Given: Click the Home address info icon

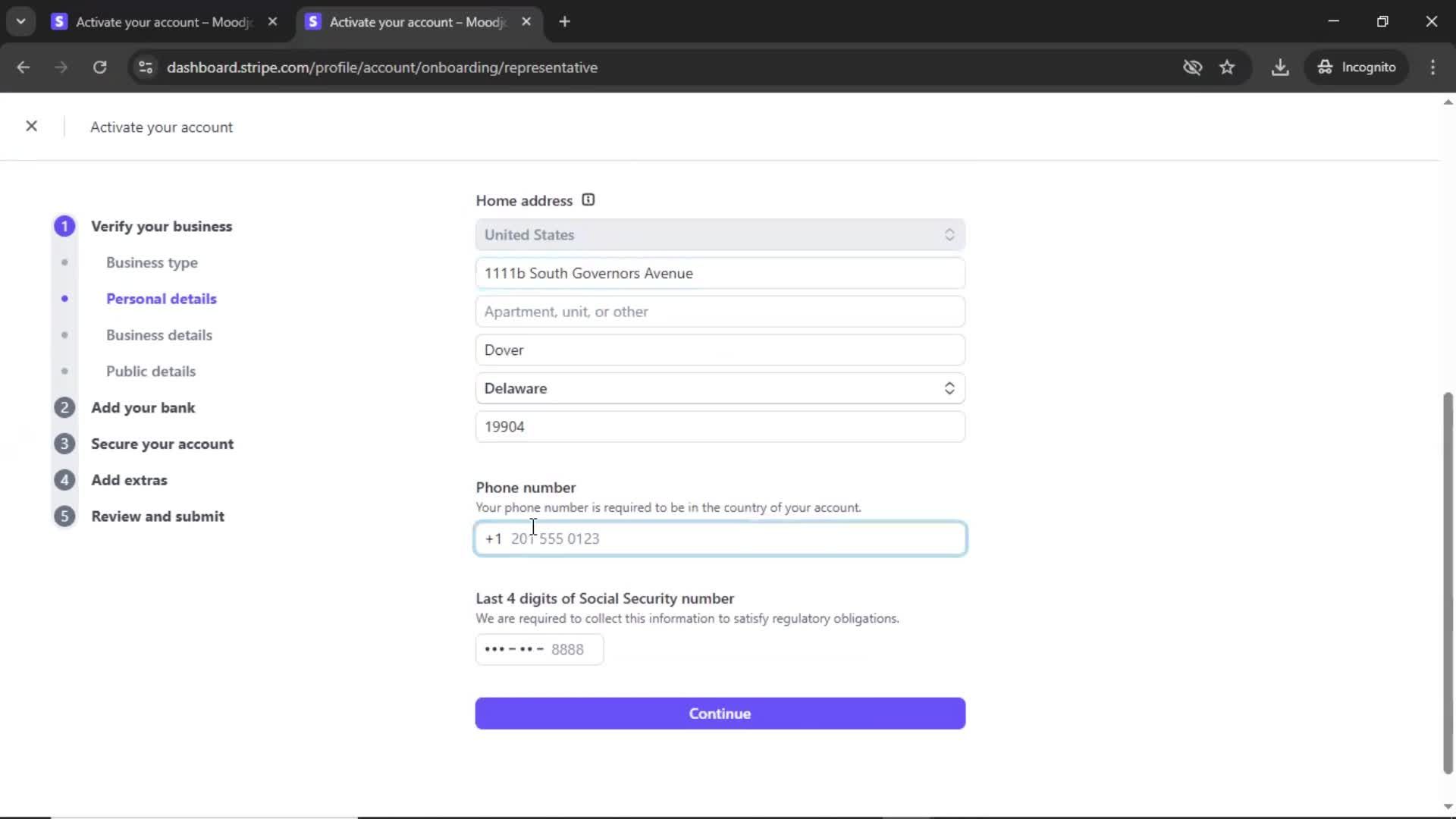Looking at the screenshot, I should pos(588,200).
